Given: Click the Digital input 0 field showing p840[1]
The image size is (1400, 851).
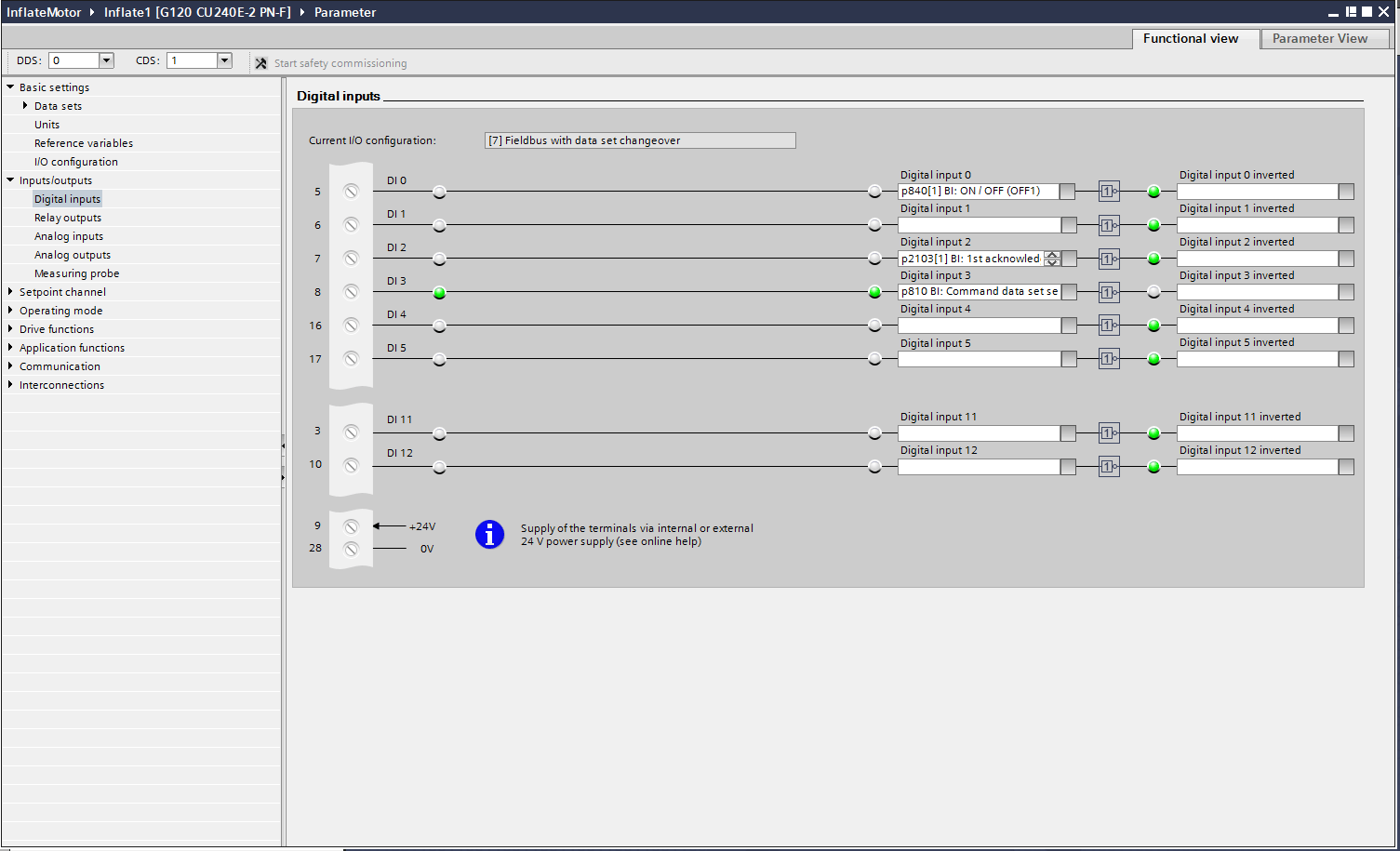Looking at the screenshot, I should point(979,192).
